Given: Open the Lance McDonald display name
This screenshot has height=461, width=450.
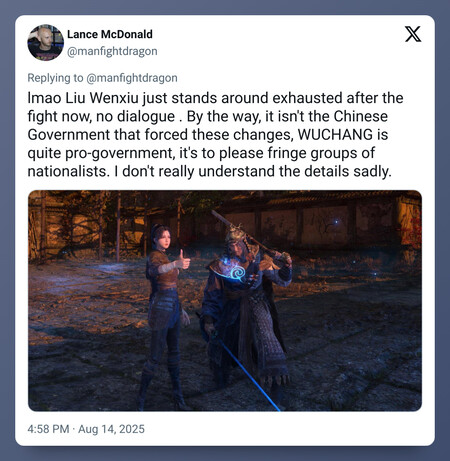Looking at the screenshot, I should click(x=110, y=34).
